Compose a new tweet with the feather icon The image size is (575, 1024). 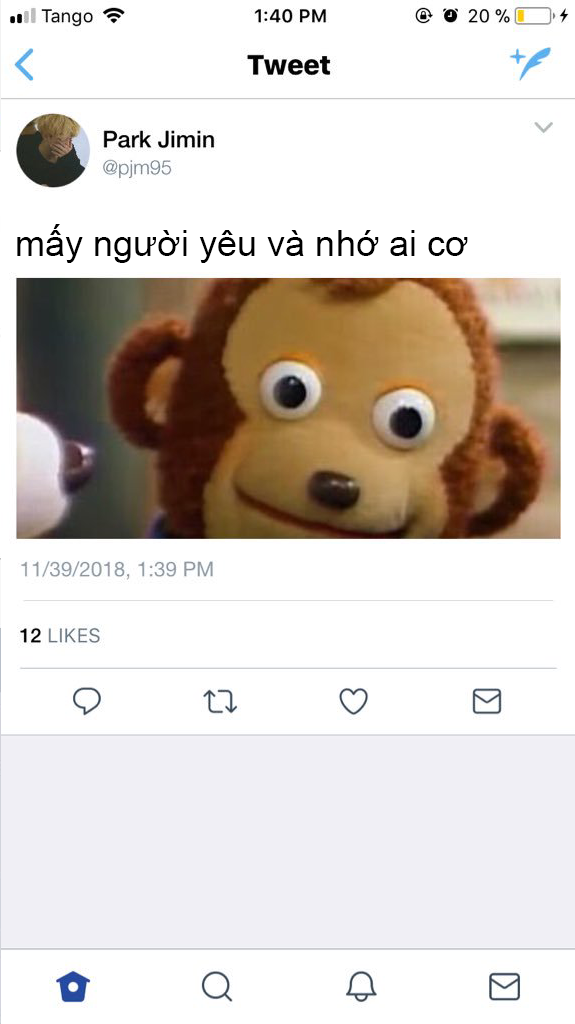pyautogui.click(x=531, y=63)
